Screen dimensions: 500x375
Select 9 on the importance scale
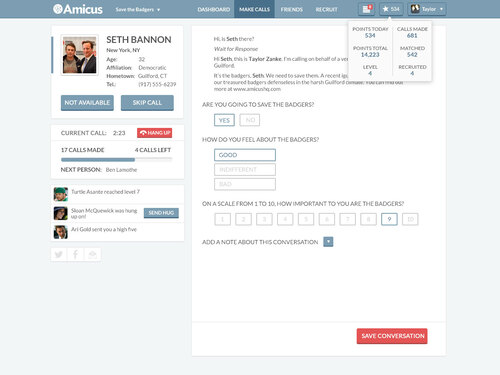389,219
